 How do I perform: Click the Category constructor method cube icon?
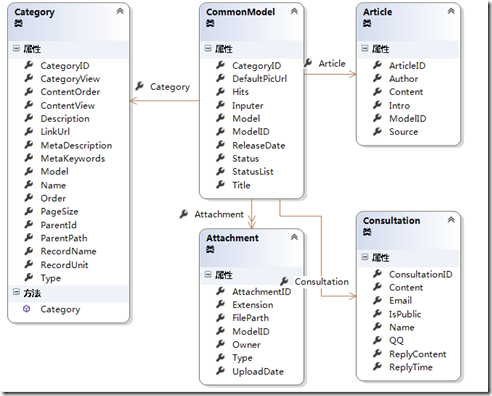26,309
